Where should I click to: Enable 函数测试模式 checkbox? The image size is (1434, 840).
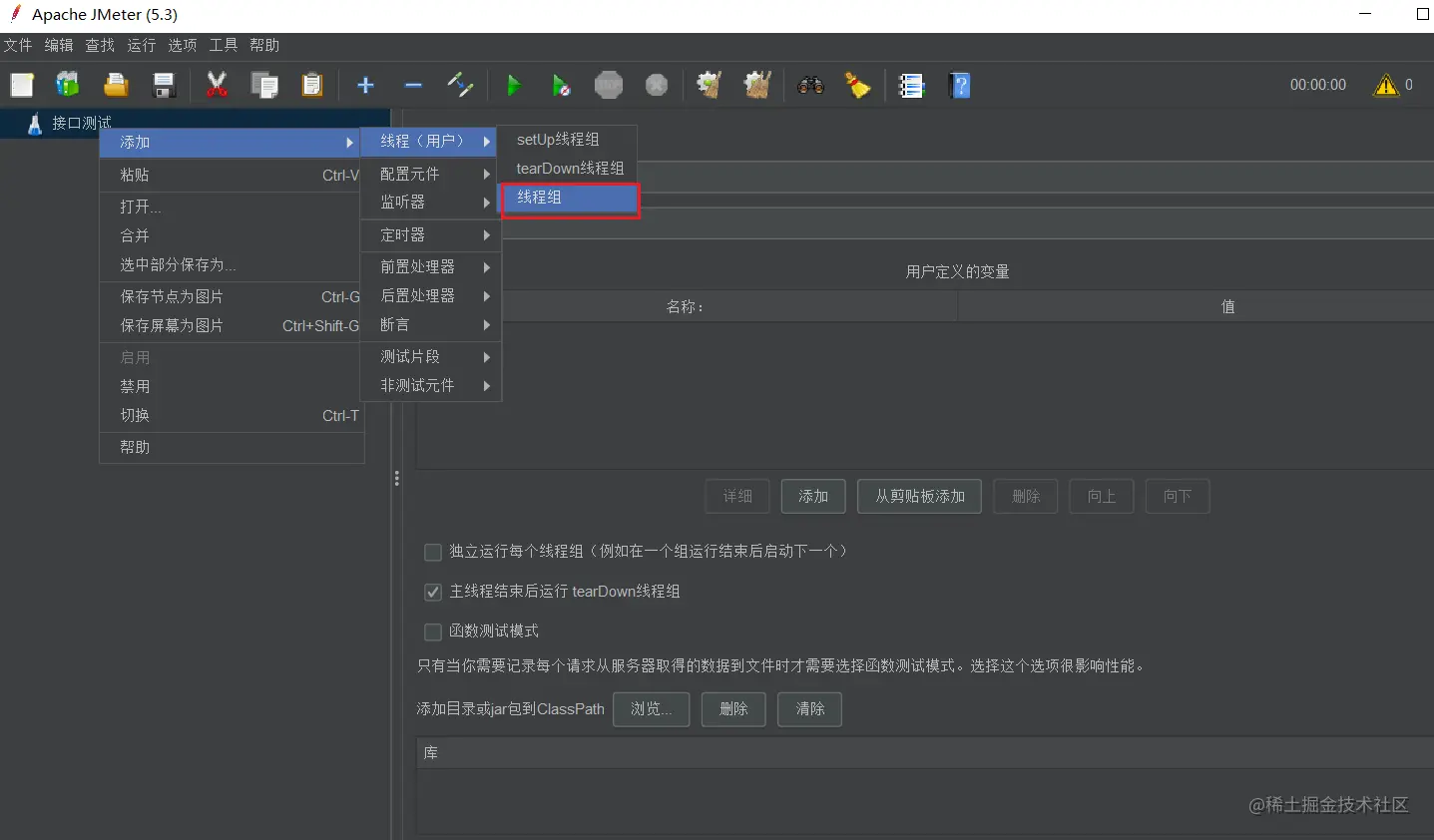pyautogui.click(x=433, y=631)
